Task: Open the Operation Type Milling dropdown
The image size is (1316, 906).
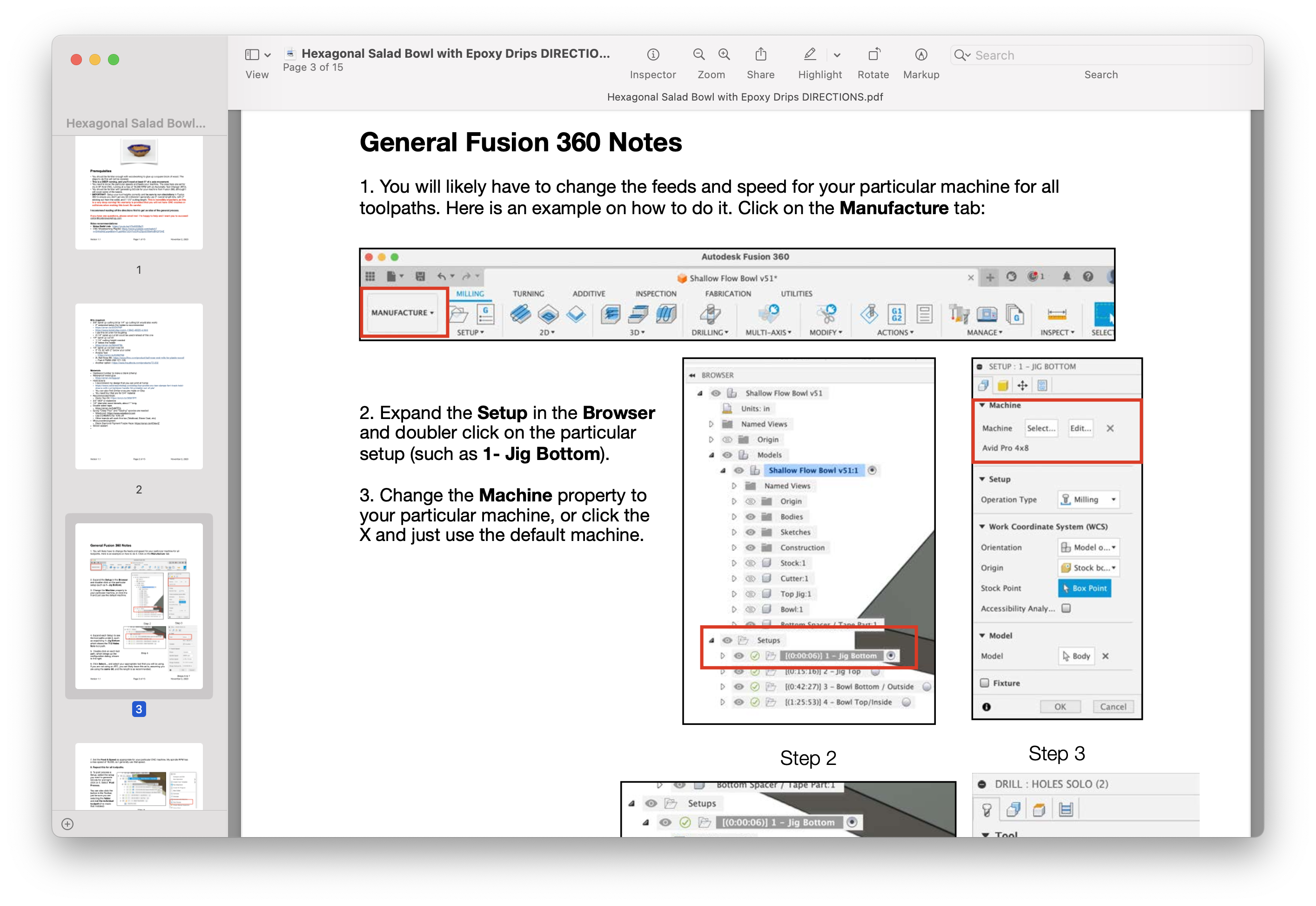Action: pos(1088,500)
